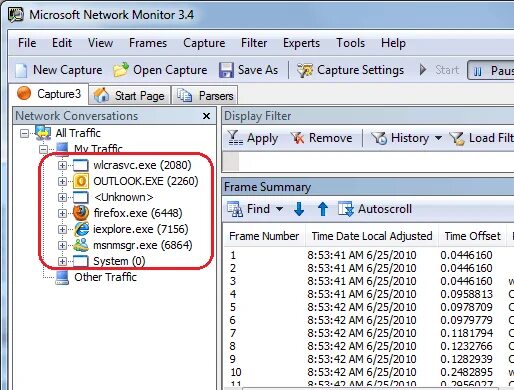Open the Filter menu
The height and width of the screenshot is (390, 514).
click(x=254, y=43)
